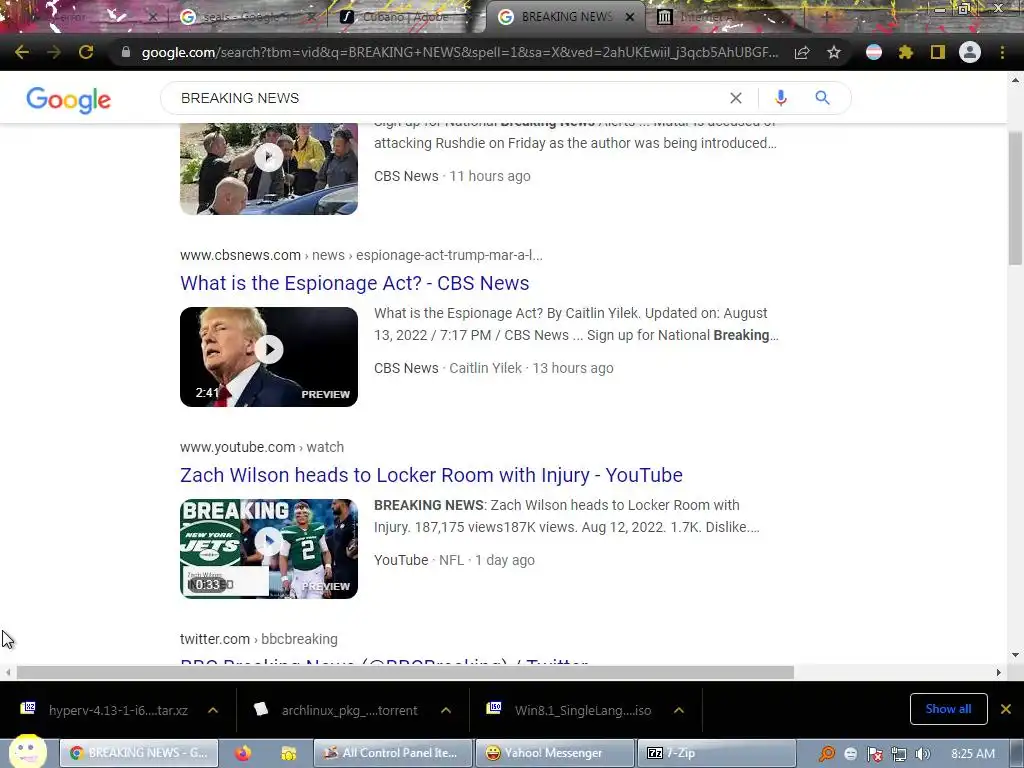The height and width of the screenshot is (768, 1024).
Task: Switch to the Cubano Adobe tab
Action: (405, 17)
